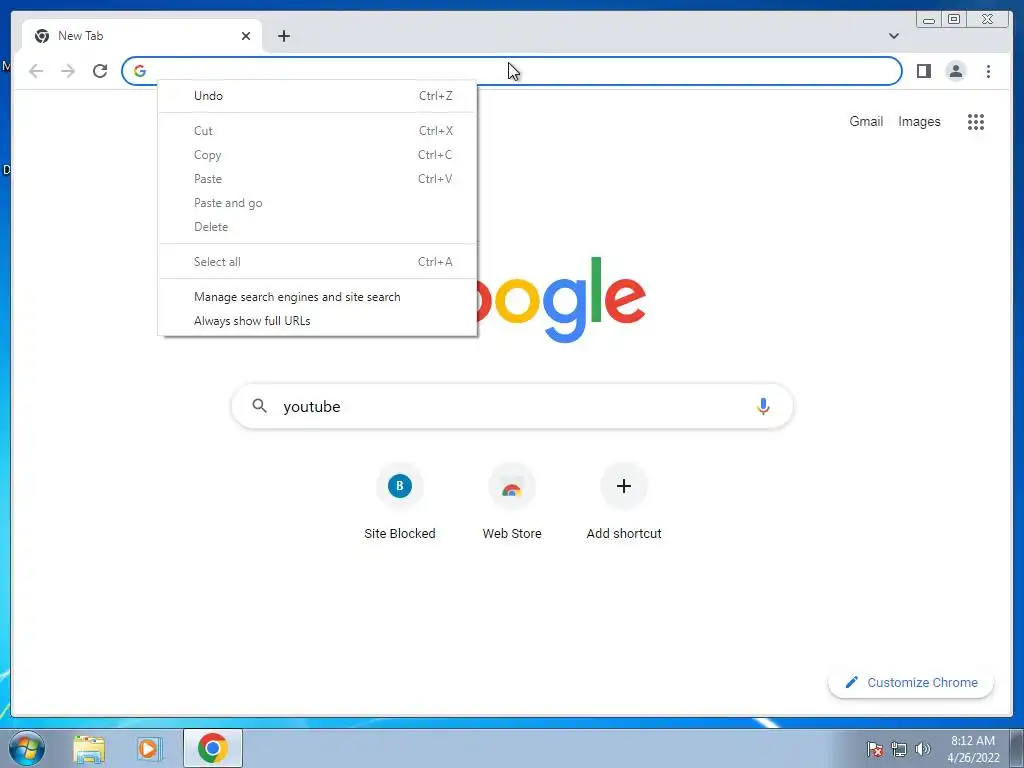Select Undo in context menu
The image size is (1024, 768).
tap(317, 96)
